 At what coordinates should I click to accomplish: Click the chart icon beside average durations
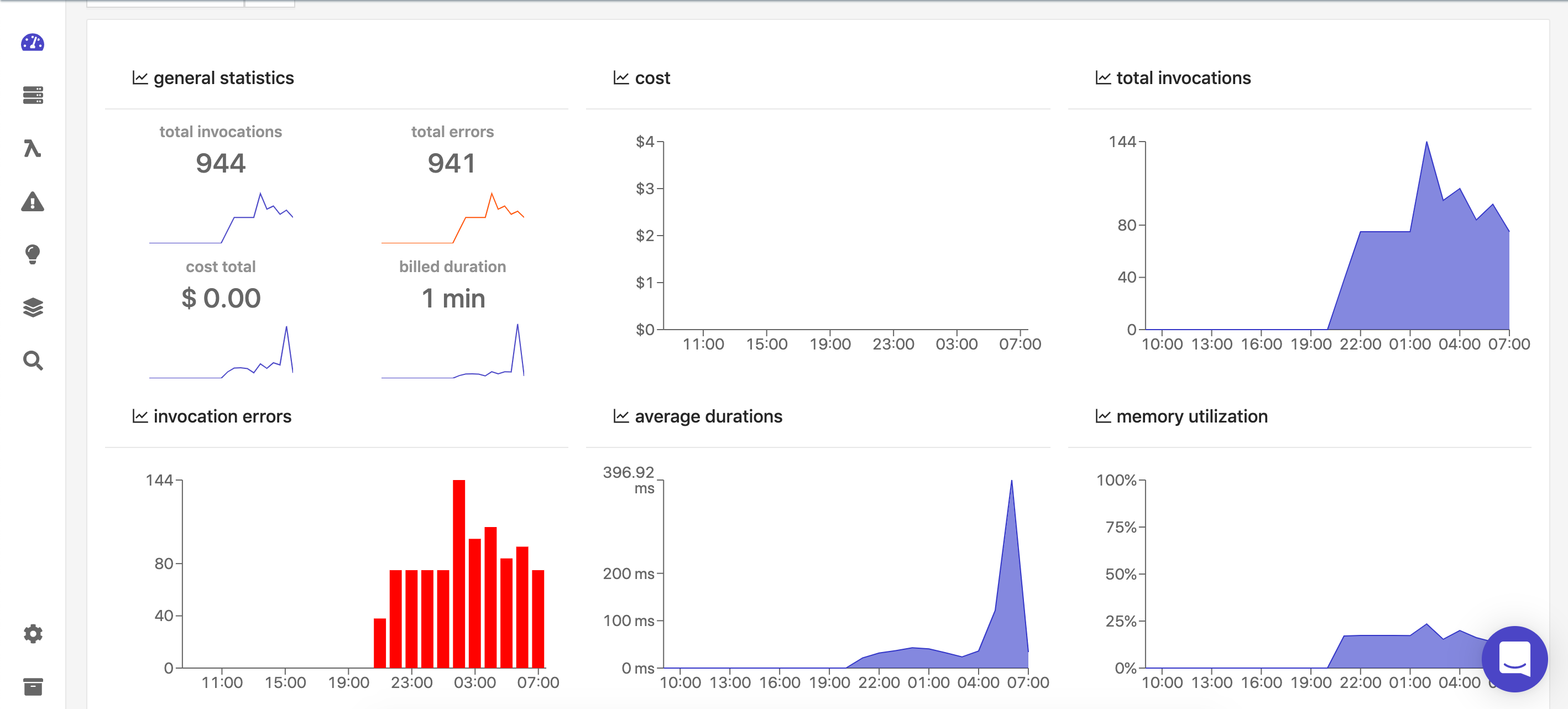(x=621, y=416)
